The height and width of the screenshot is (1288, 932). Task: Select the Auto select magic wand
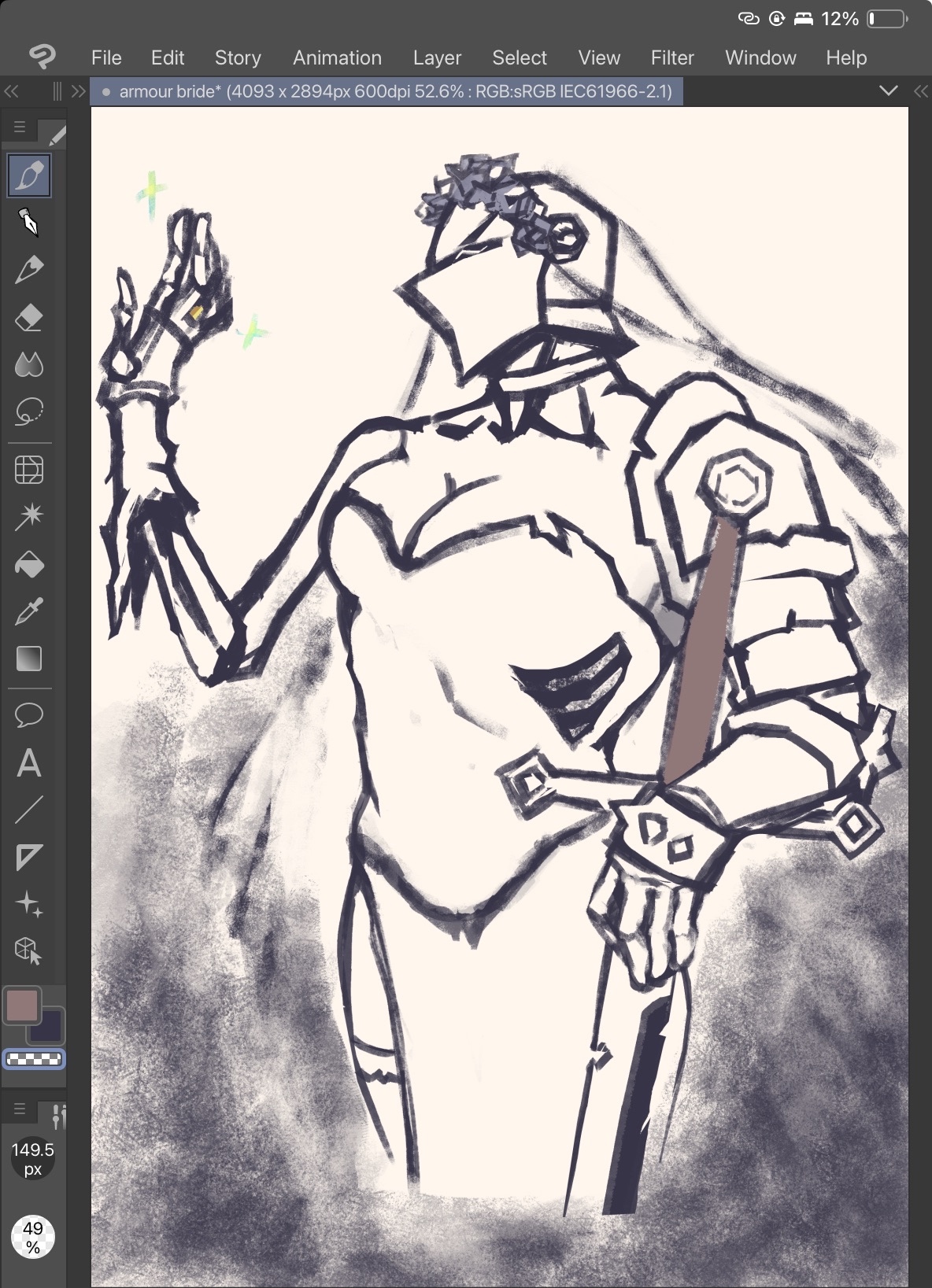coord(29,516)
